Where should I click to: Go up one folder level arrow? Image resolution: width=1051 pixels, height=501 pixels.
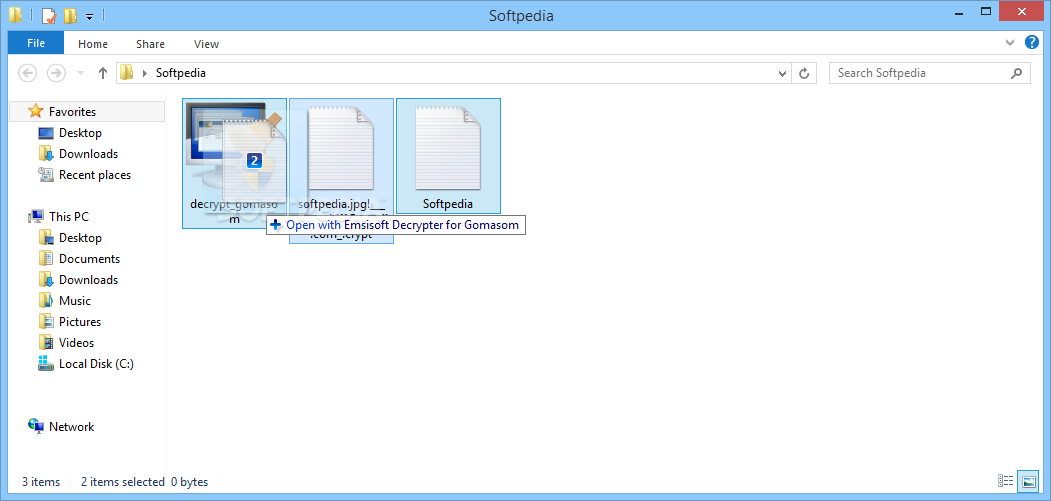point(103,73)
